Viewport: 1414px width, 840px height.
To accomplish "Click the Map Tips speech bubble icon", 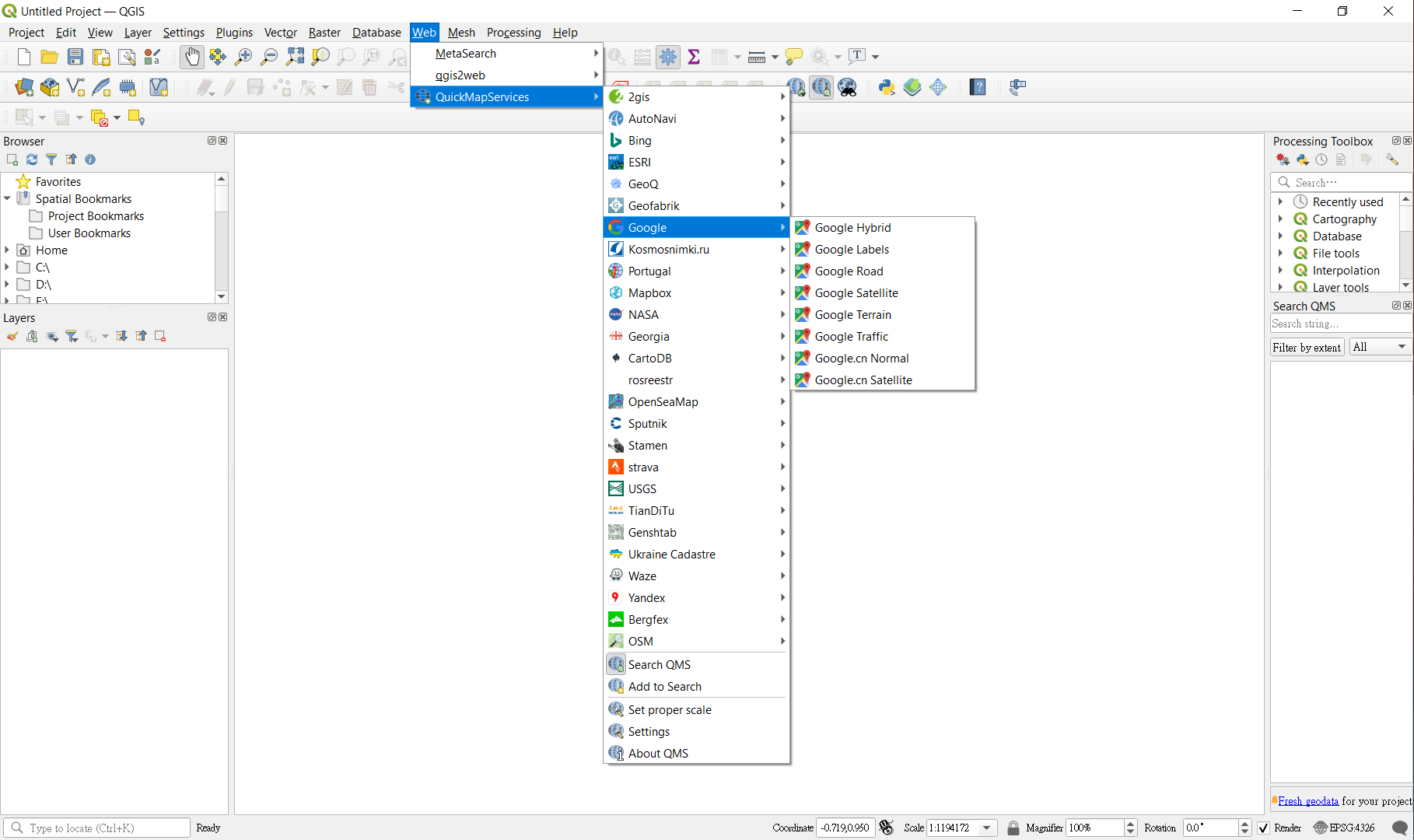I will [794, 57].
